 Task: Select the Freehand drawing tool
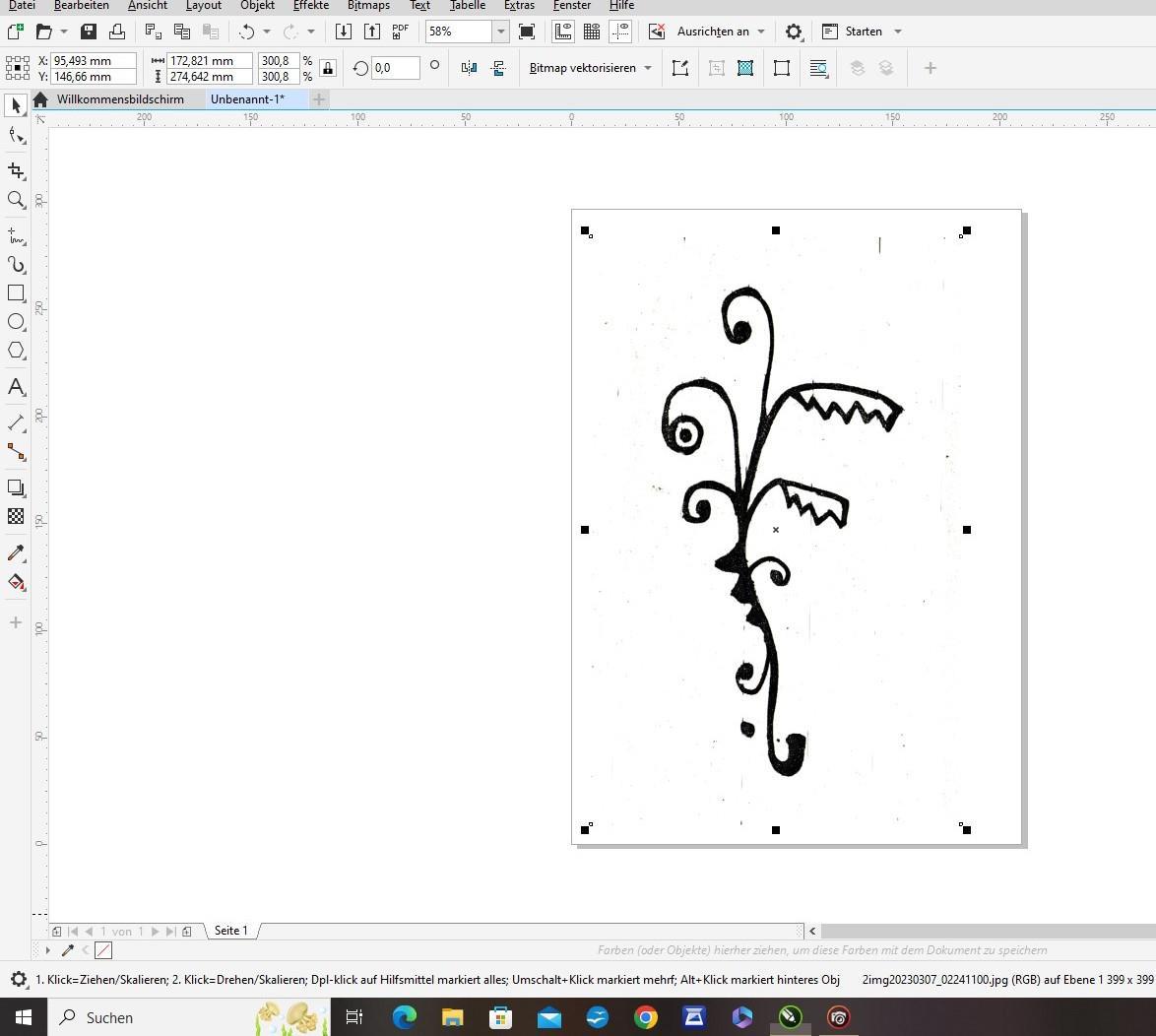(x=16, y=235)
